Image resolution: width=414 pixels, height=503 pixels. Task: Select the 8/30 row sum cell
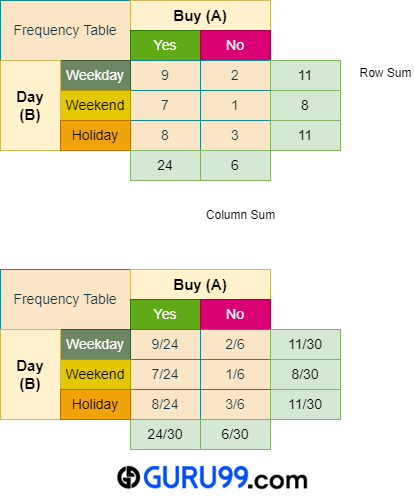tap(305, 374)
